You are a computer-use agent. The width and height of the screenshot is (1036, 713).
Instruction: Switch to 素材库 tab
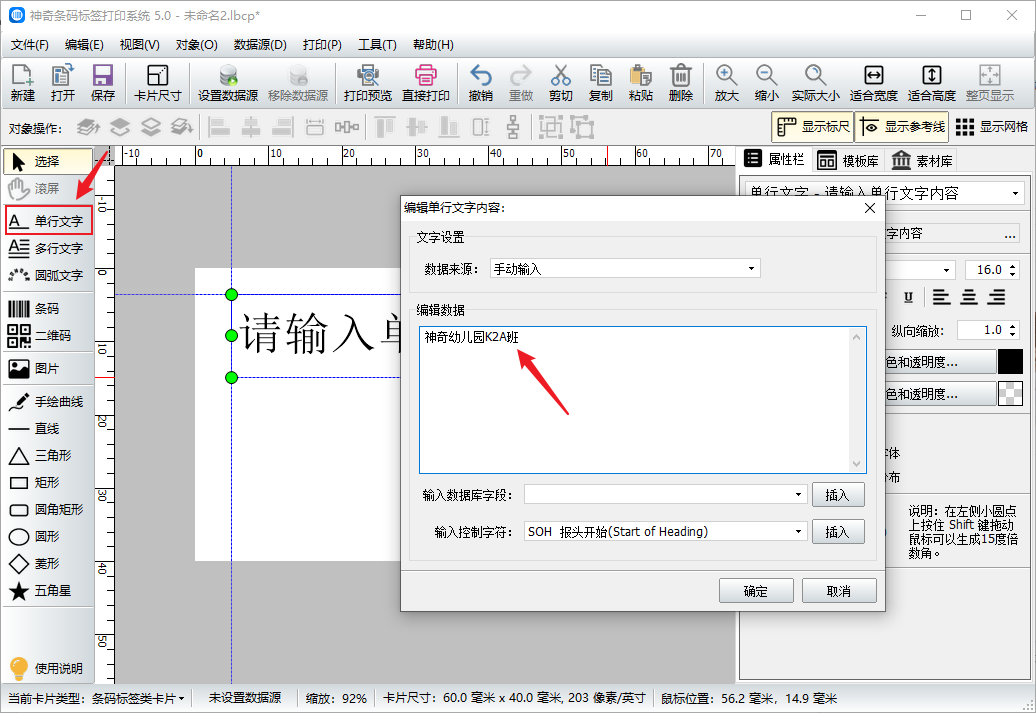pos(922,161)
